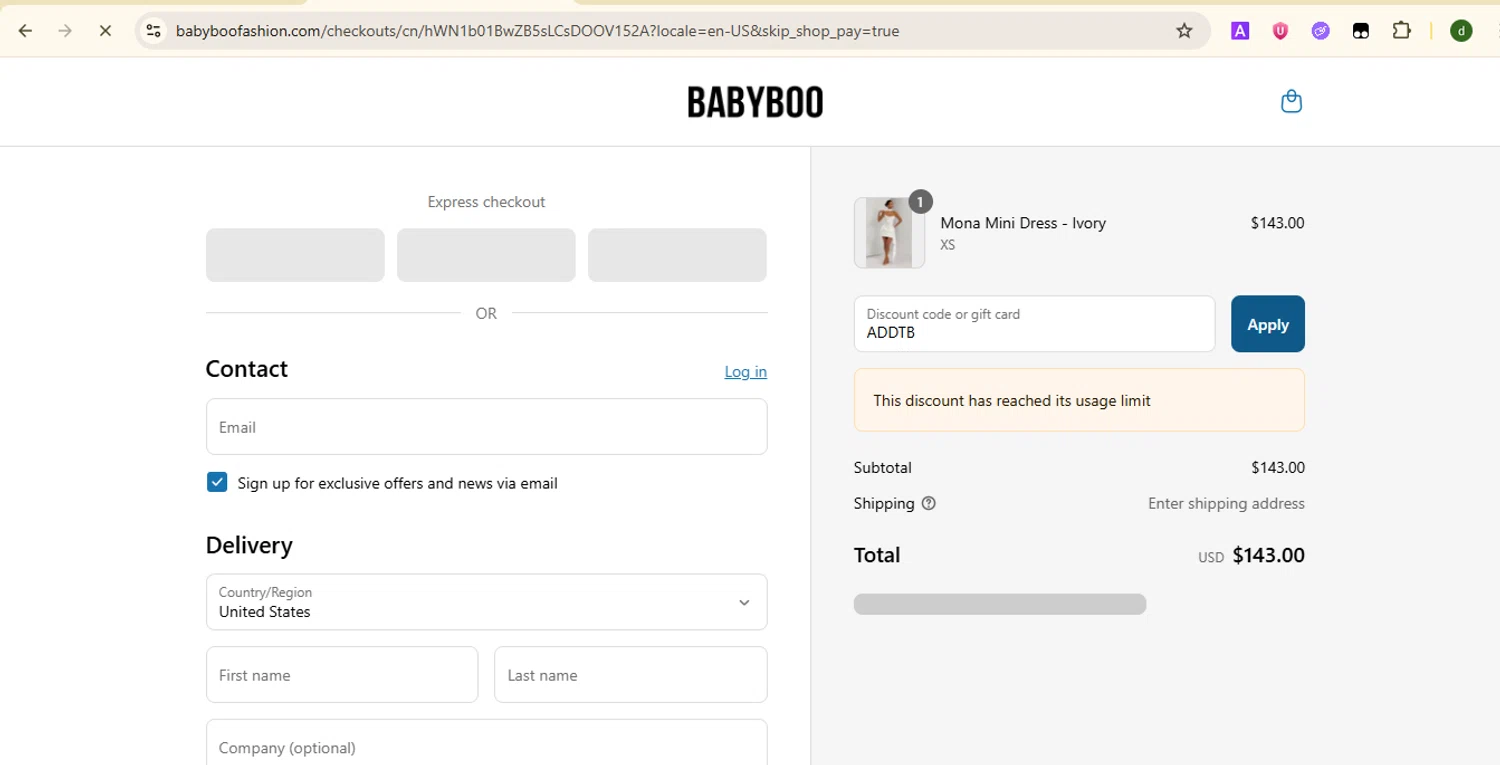1500x765 pixels.
Task: Click the 'Express checkout' heading
Action: (486, 202)
